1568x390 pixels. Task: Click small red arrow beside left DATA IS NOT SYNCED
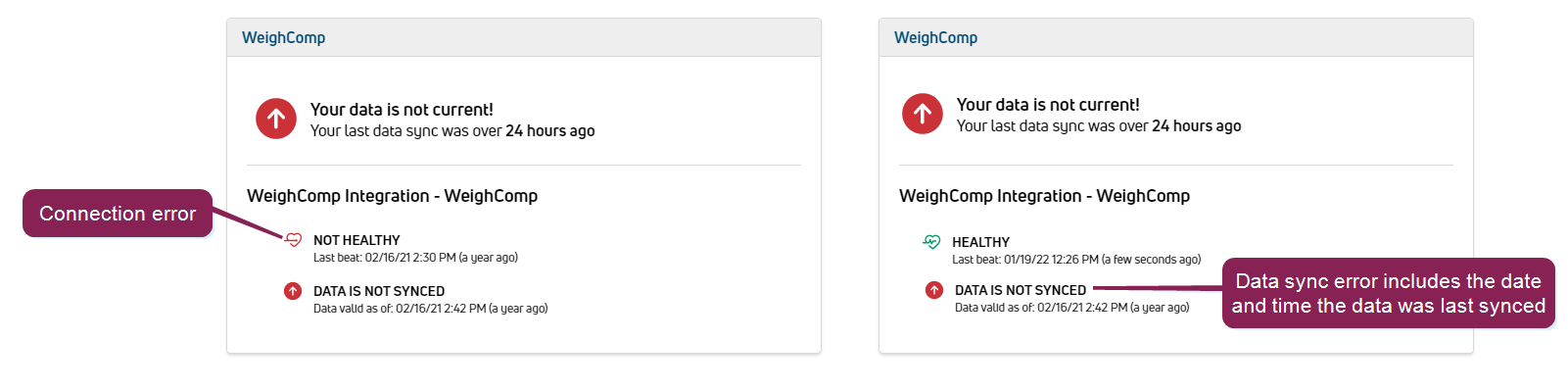(x=293, y=291)
